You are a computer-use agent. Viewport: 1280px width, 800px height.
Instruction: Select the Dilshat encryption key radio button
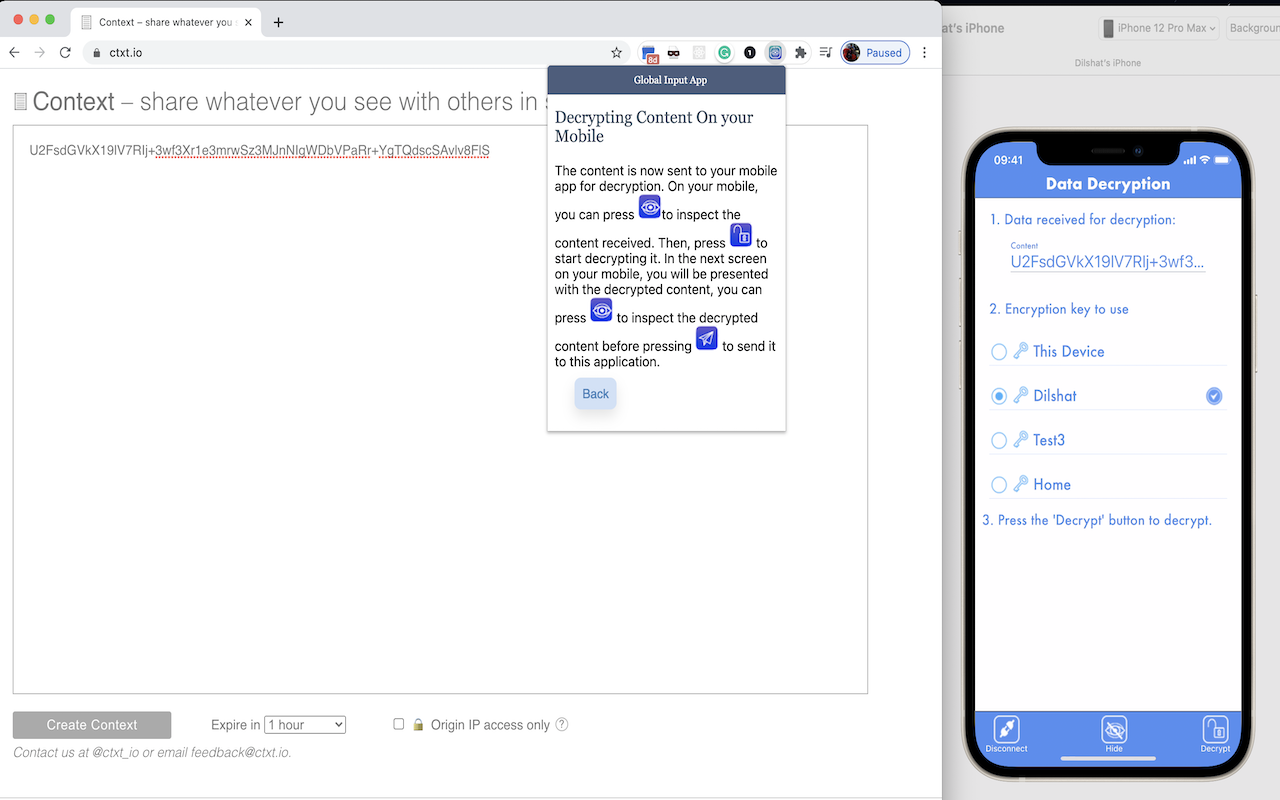click(999, 395)
